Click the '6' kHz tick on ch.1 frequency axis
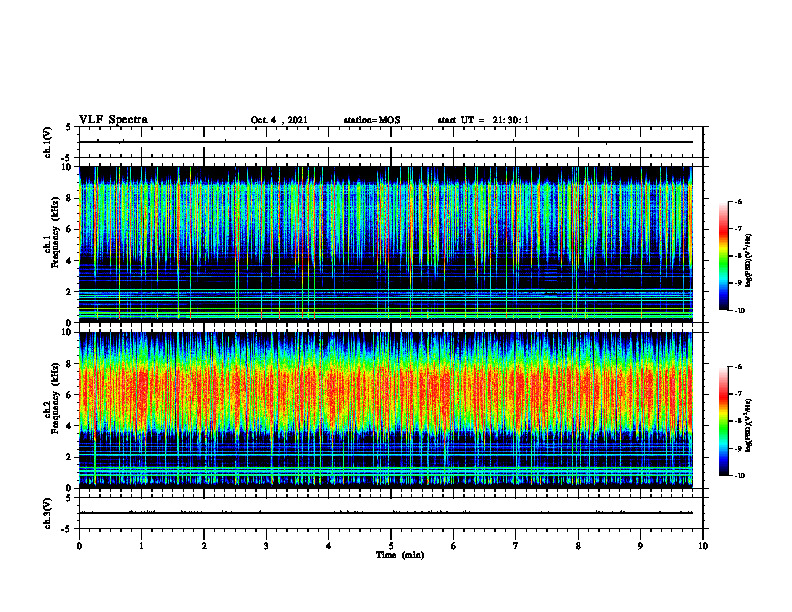 coord(70,229)
